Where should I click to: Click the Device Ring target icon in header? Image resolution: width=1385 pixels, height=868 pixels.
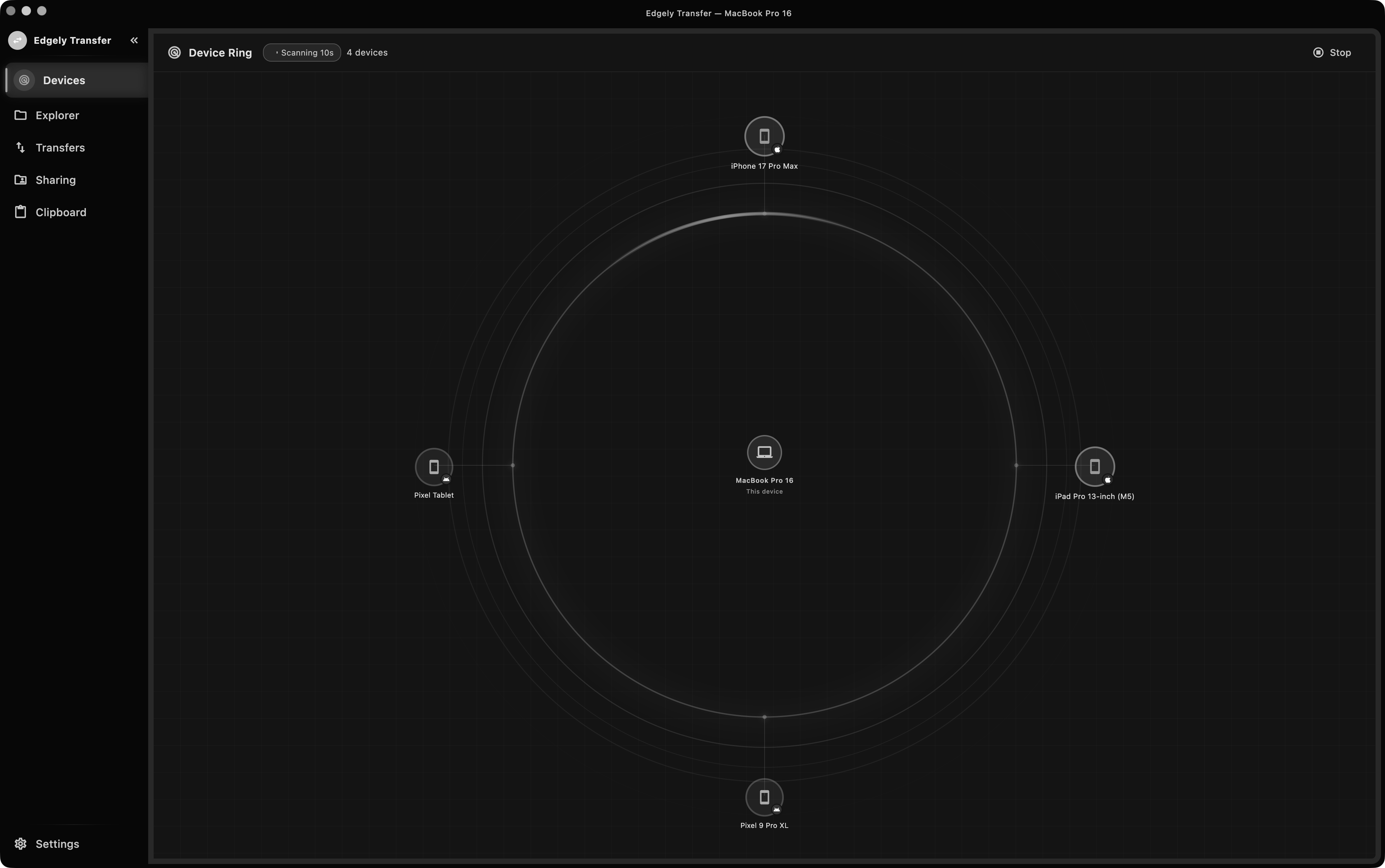tap(174, 53)
